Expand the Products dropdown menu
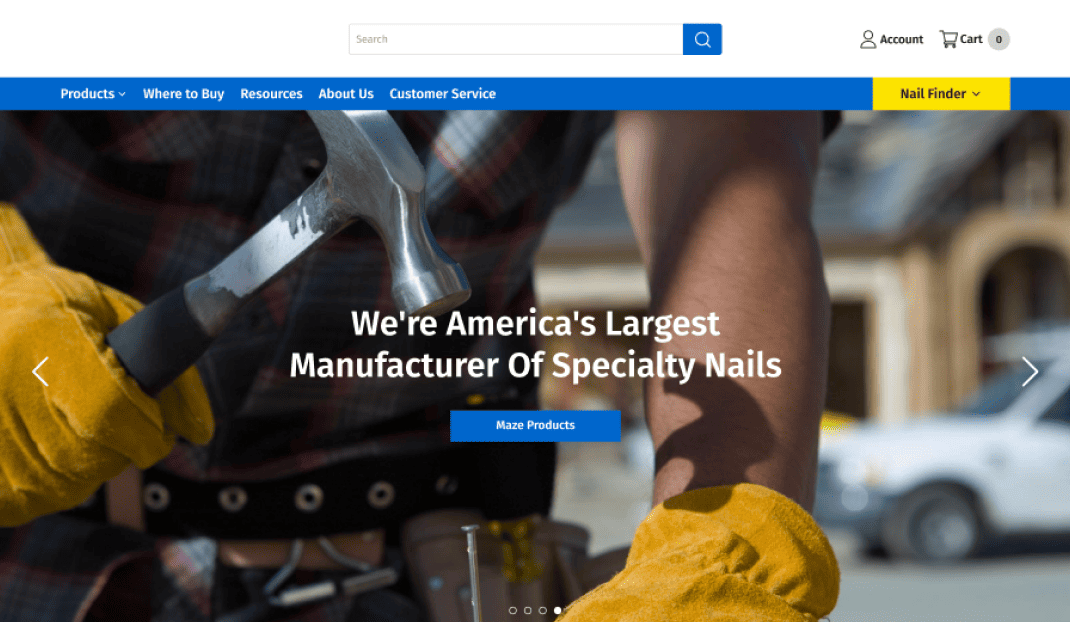This screenshot has height=622, width=1070. 93,94
